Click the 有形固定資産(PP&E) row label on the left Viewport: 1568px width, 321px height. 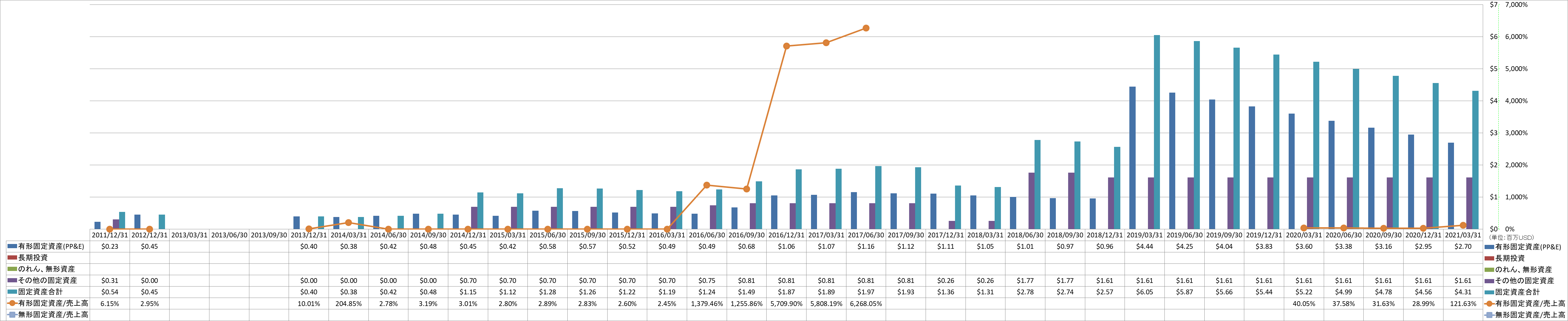click(x=51, y=247)
